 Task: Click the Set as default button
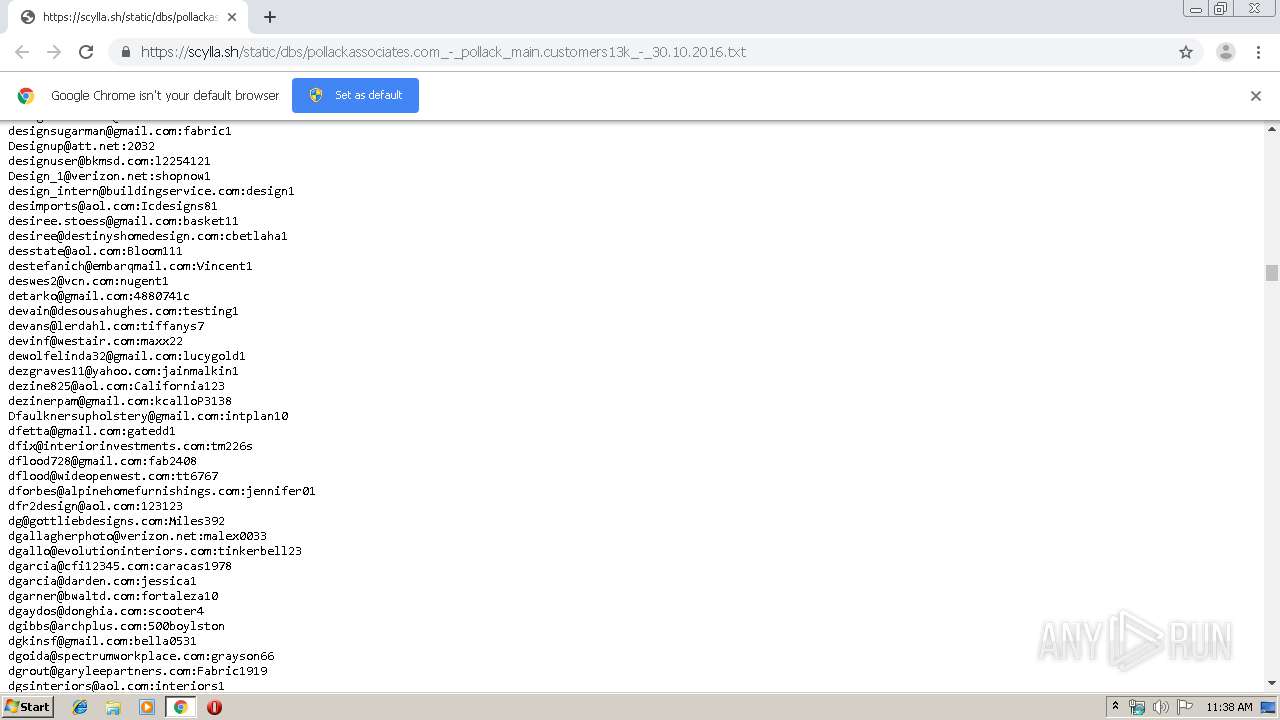point(355,95)
